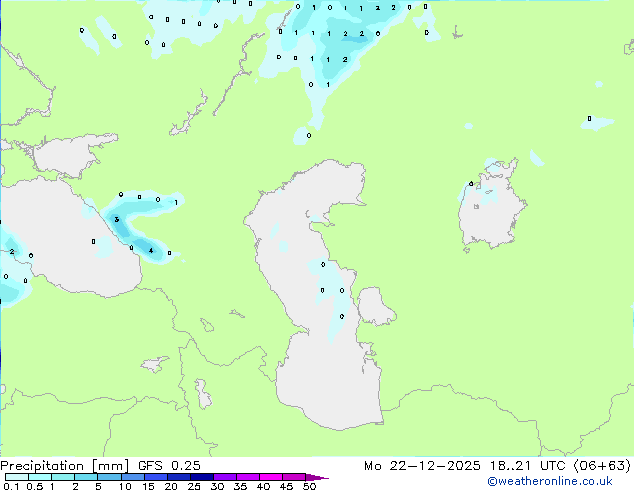Viewport: 634px width, 490px height.
Task: Click the 40–45 mm magenta swatch
Action: coord(271,477)
